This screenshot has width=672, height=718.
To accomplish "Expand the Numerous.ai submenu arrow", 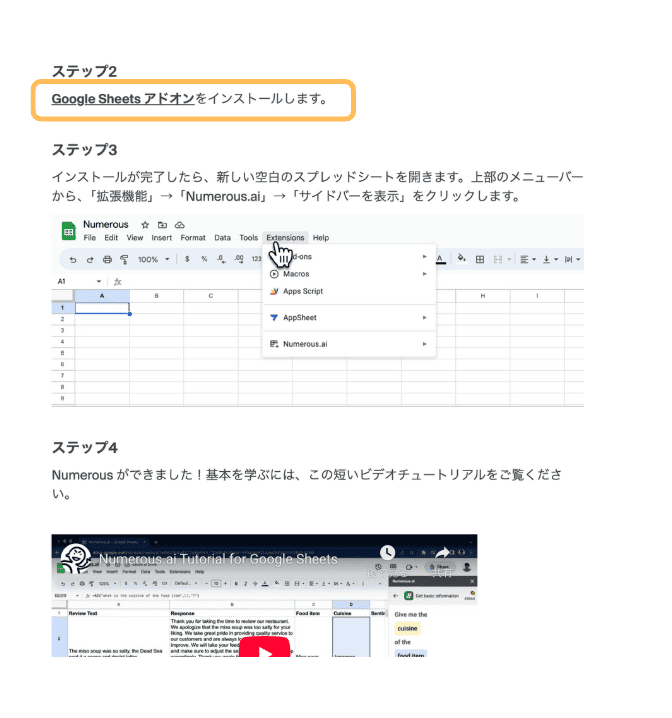I will [424, 344].
